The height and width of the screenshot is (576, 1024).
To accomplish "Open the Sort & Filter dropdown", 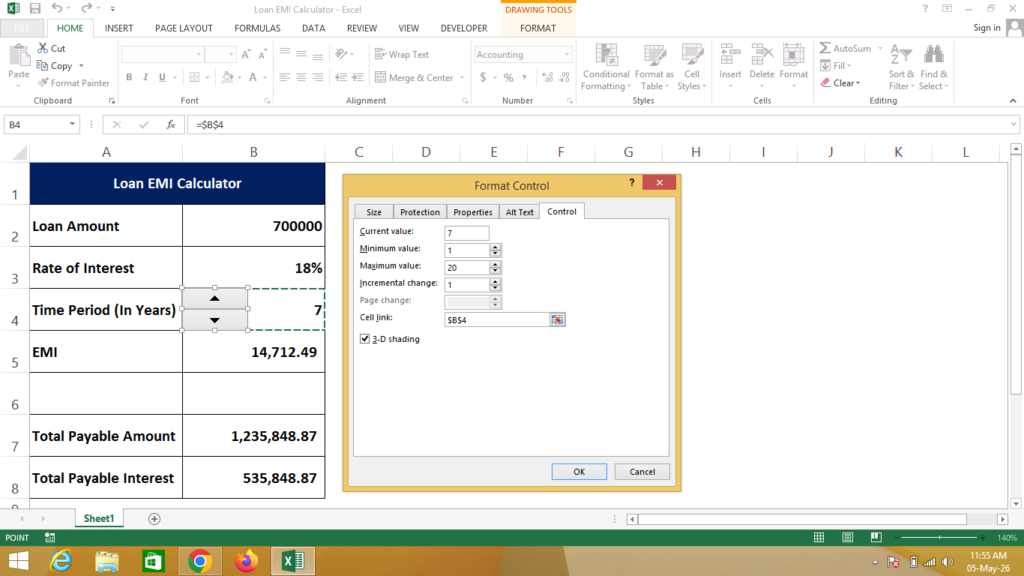I will 901,68.
